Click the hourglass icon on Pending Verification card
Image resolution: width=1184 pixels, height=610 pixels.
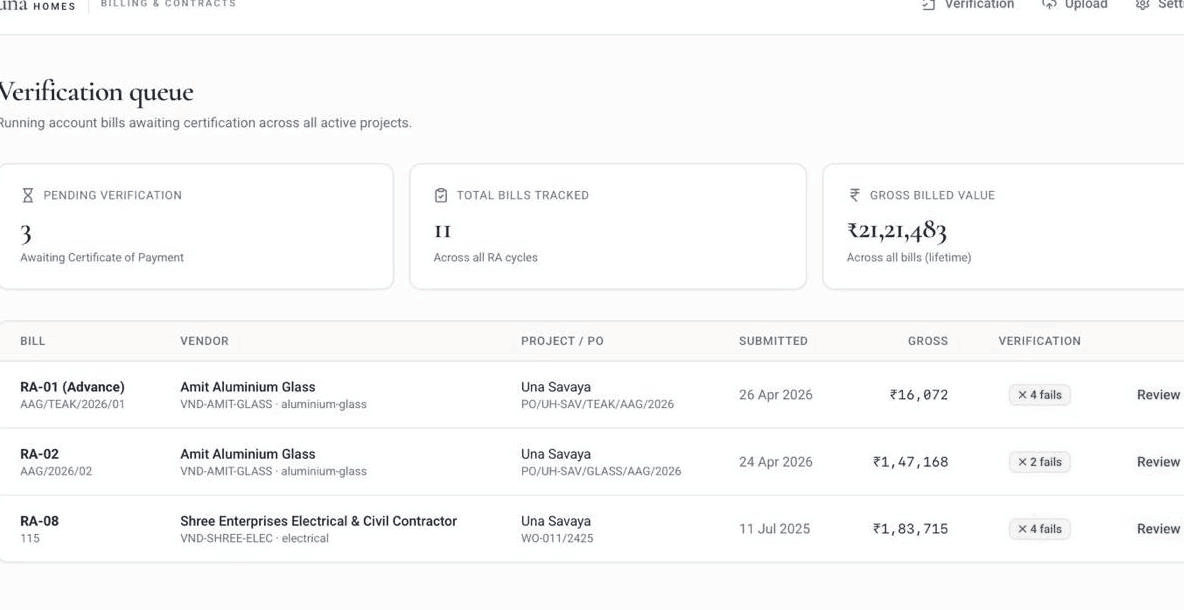(x=28, y=196)
